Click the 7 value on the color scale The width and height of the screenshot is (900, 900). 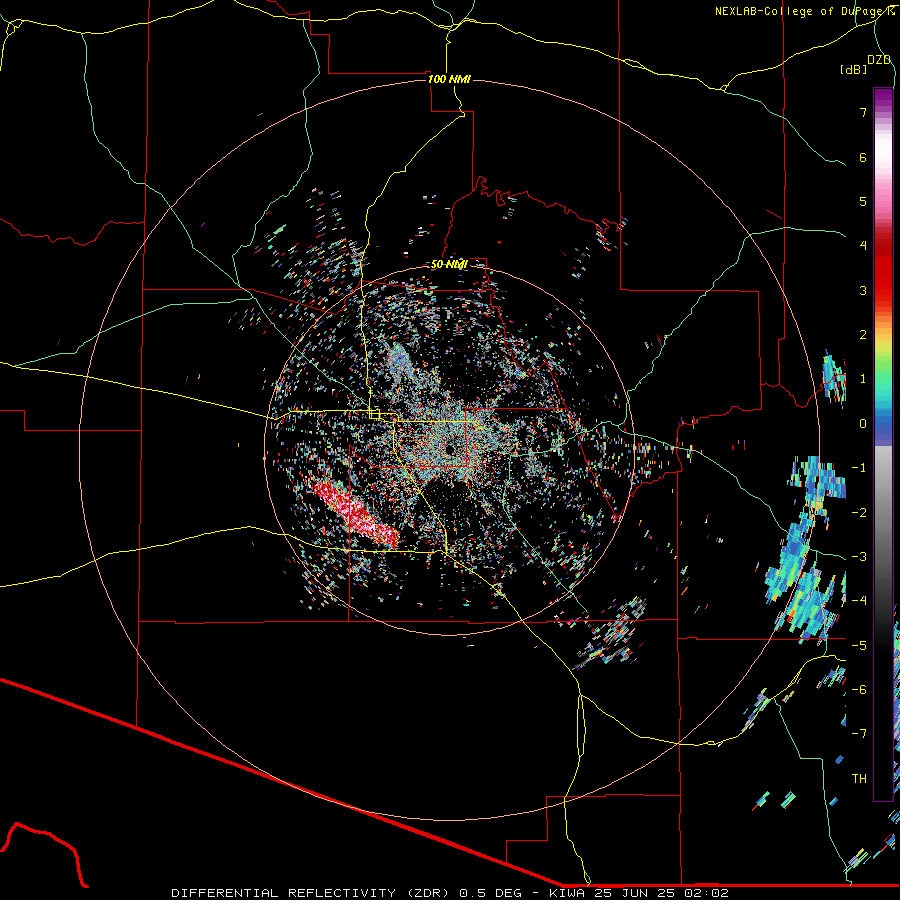863,113
